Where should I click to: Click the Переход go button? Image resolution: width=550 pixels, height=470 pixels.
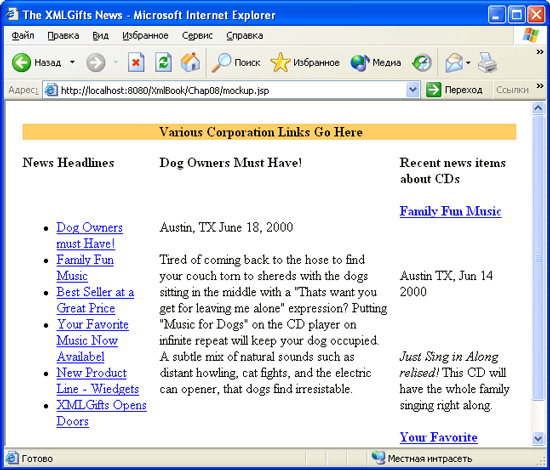[x=455, y=90]
